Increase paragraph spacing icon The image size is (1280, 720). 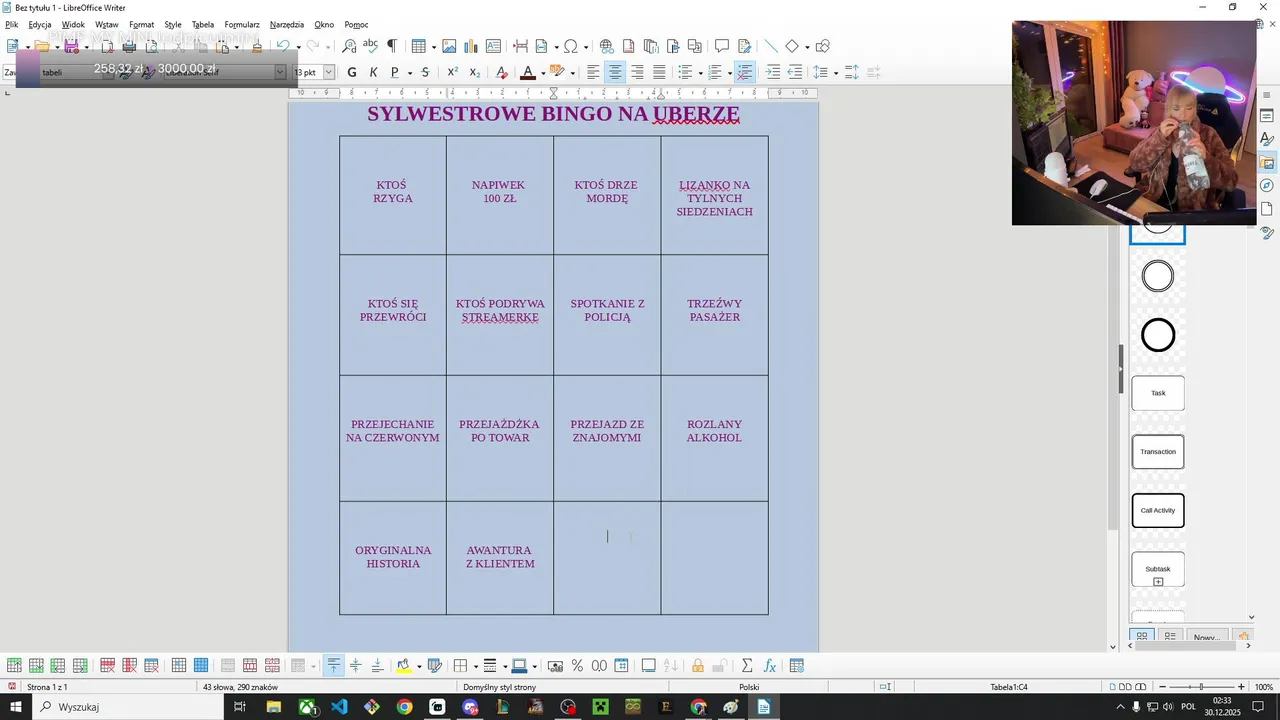point(851,72)
